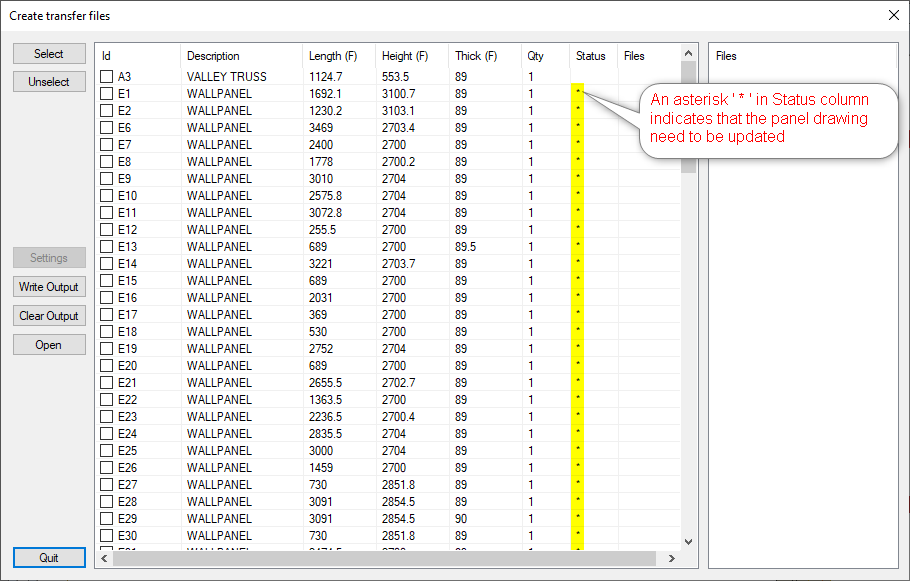Select the E20 row checkbox

coord(107,366)
